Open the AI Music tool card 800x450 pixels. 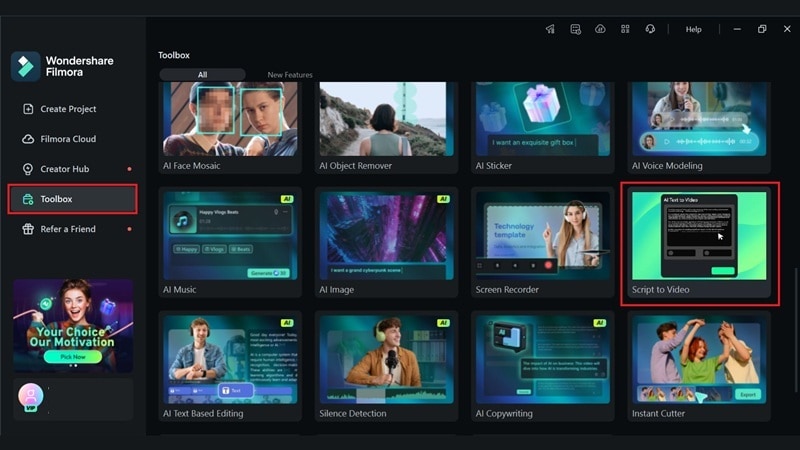click(x=230, y=242)
